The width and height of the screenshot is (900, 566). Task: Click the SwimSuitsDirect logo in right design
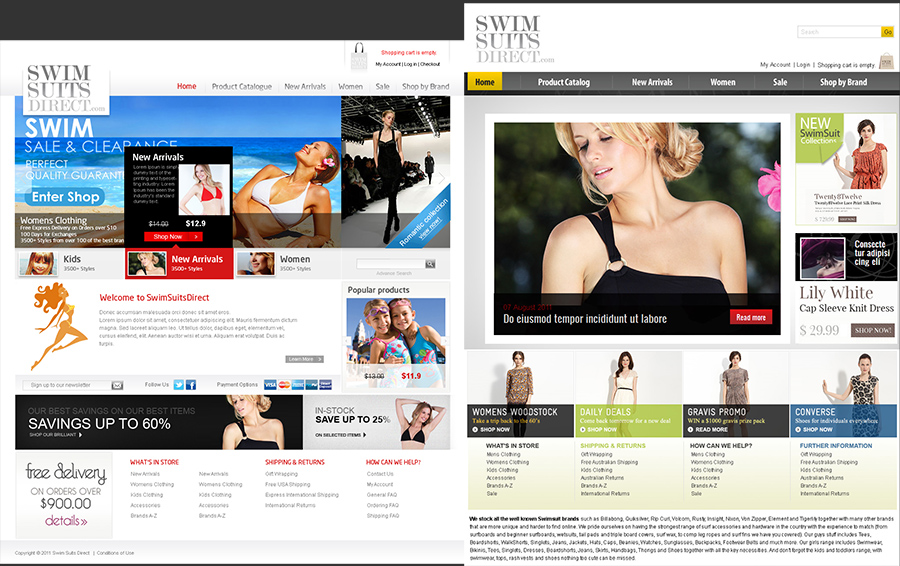514,39
